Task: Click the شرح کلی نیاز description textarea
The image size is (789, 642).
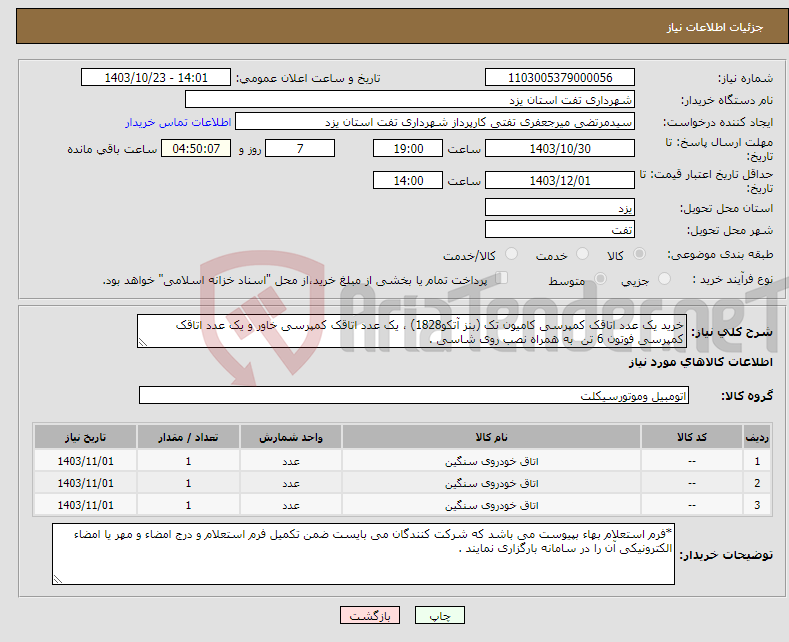Action: coord(412,331)
